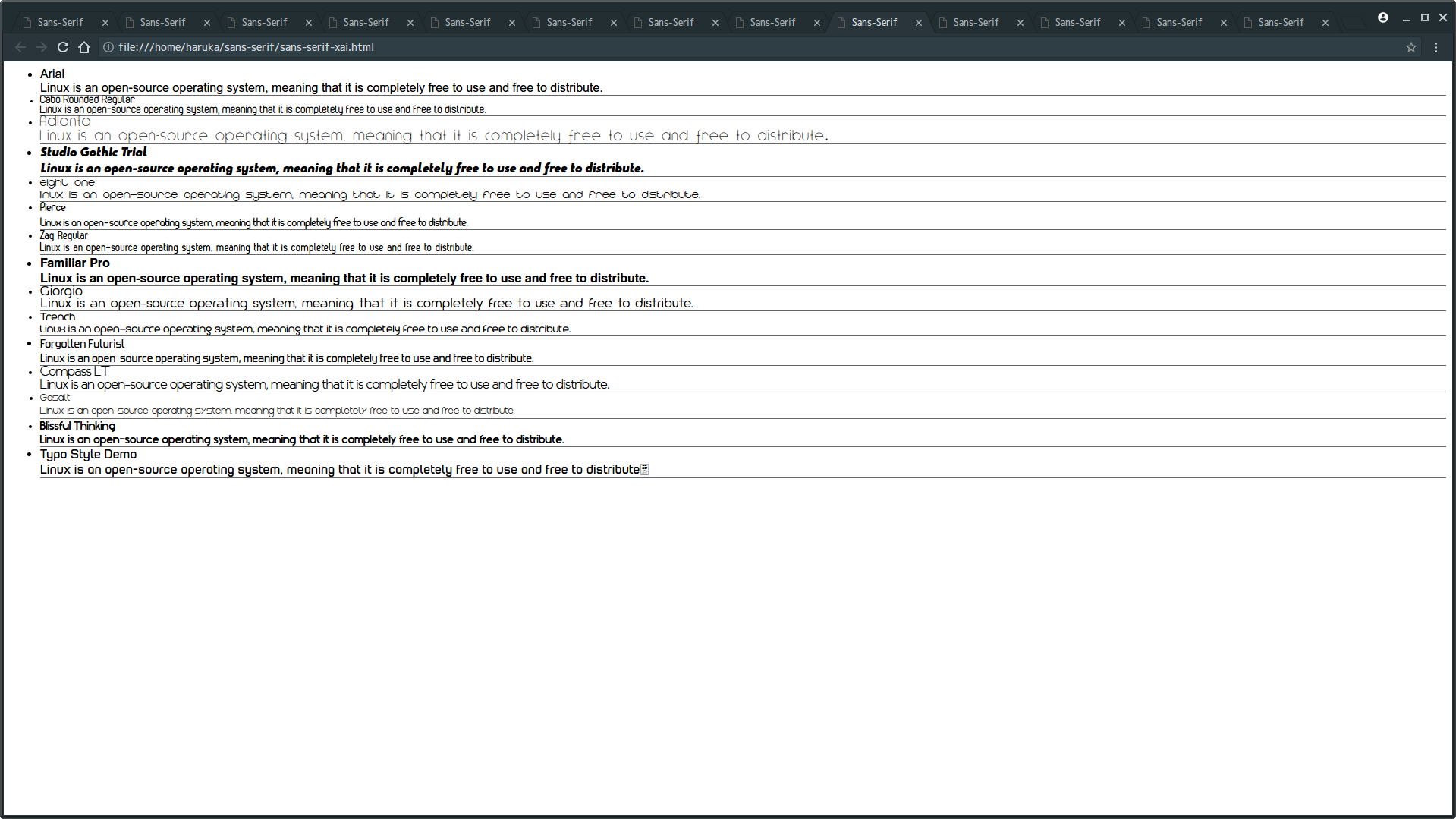Click the 'Trench' font name
The image size is (1456, 819).
point(58,317)
